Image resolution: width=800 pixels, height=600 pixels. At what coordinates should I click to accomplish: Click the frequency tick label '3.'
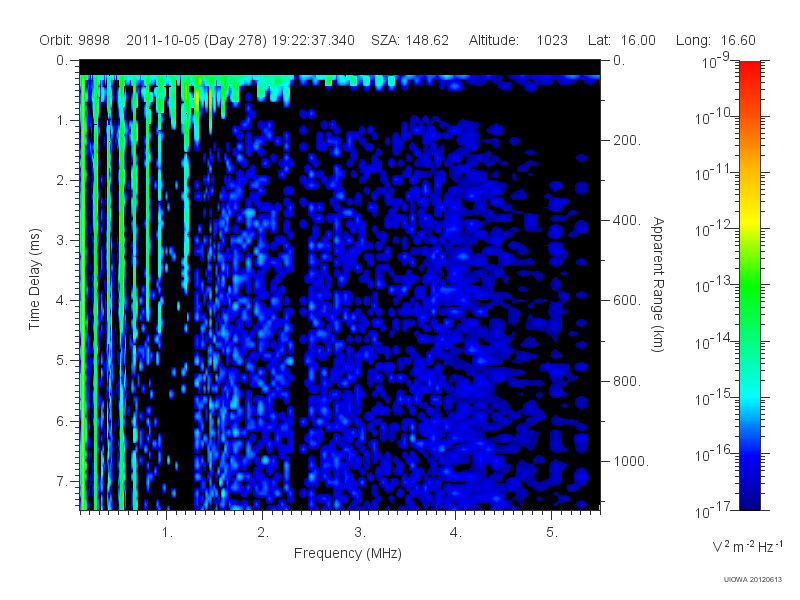[x=360, y=533]
